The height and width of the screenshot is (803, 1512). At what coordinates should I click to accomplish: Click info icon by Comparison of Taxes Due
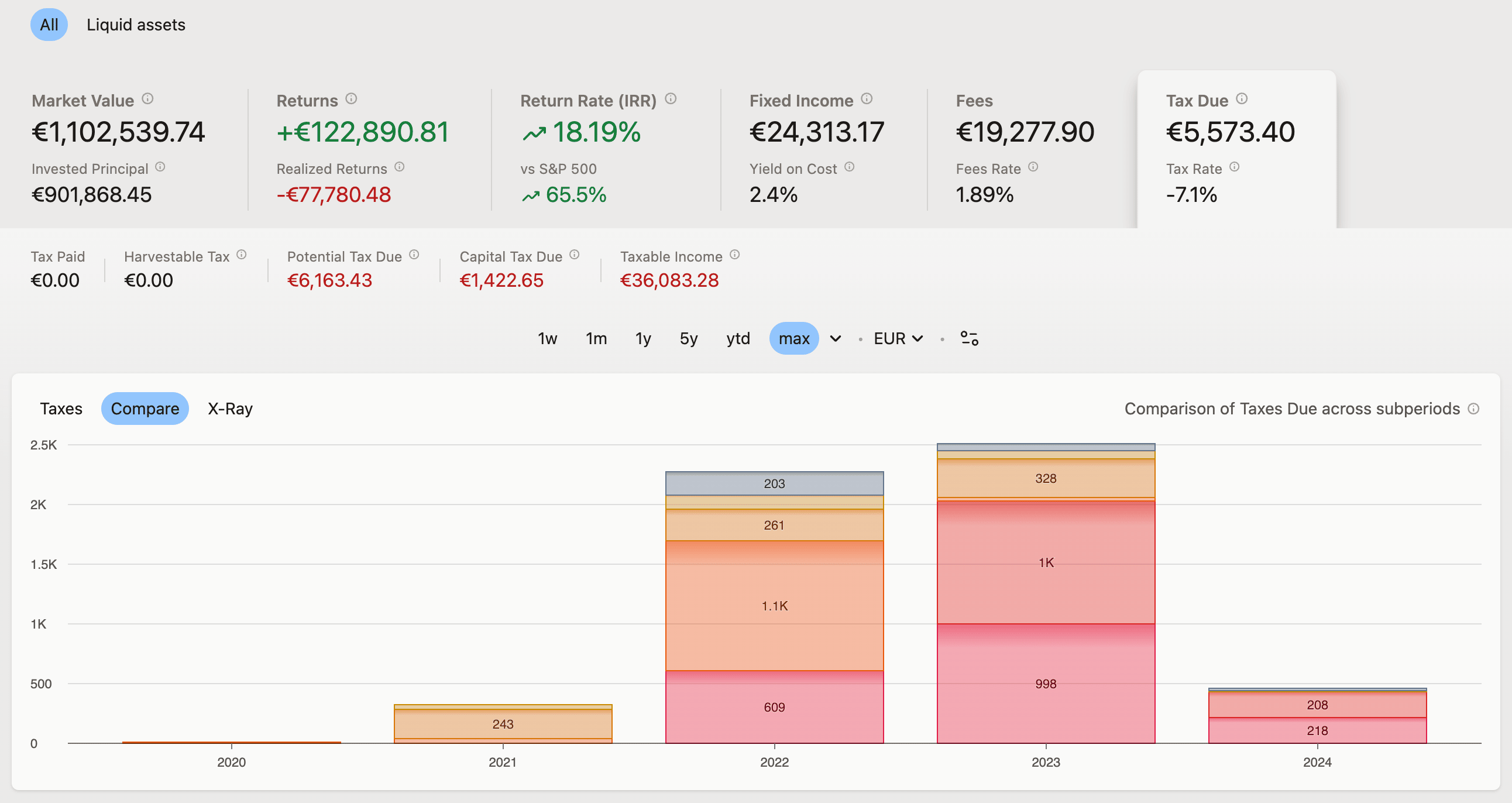1474,409
